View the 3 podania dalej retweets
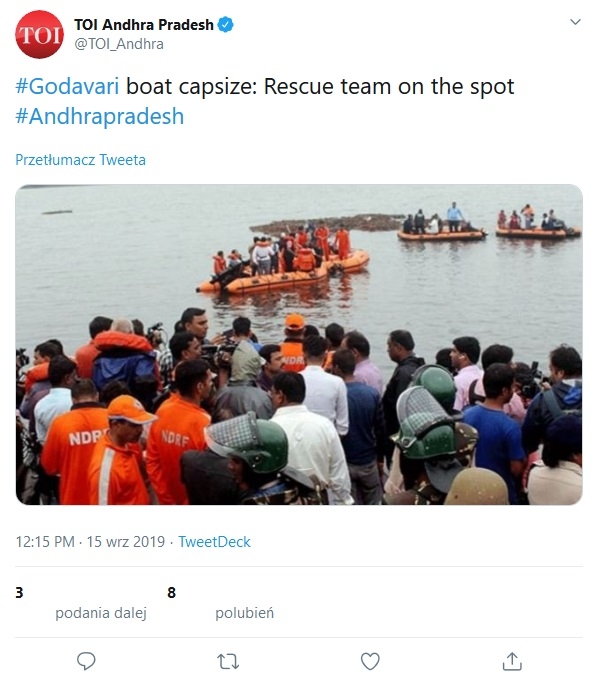This screenshot has width=598, height=685. [81, 603]
